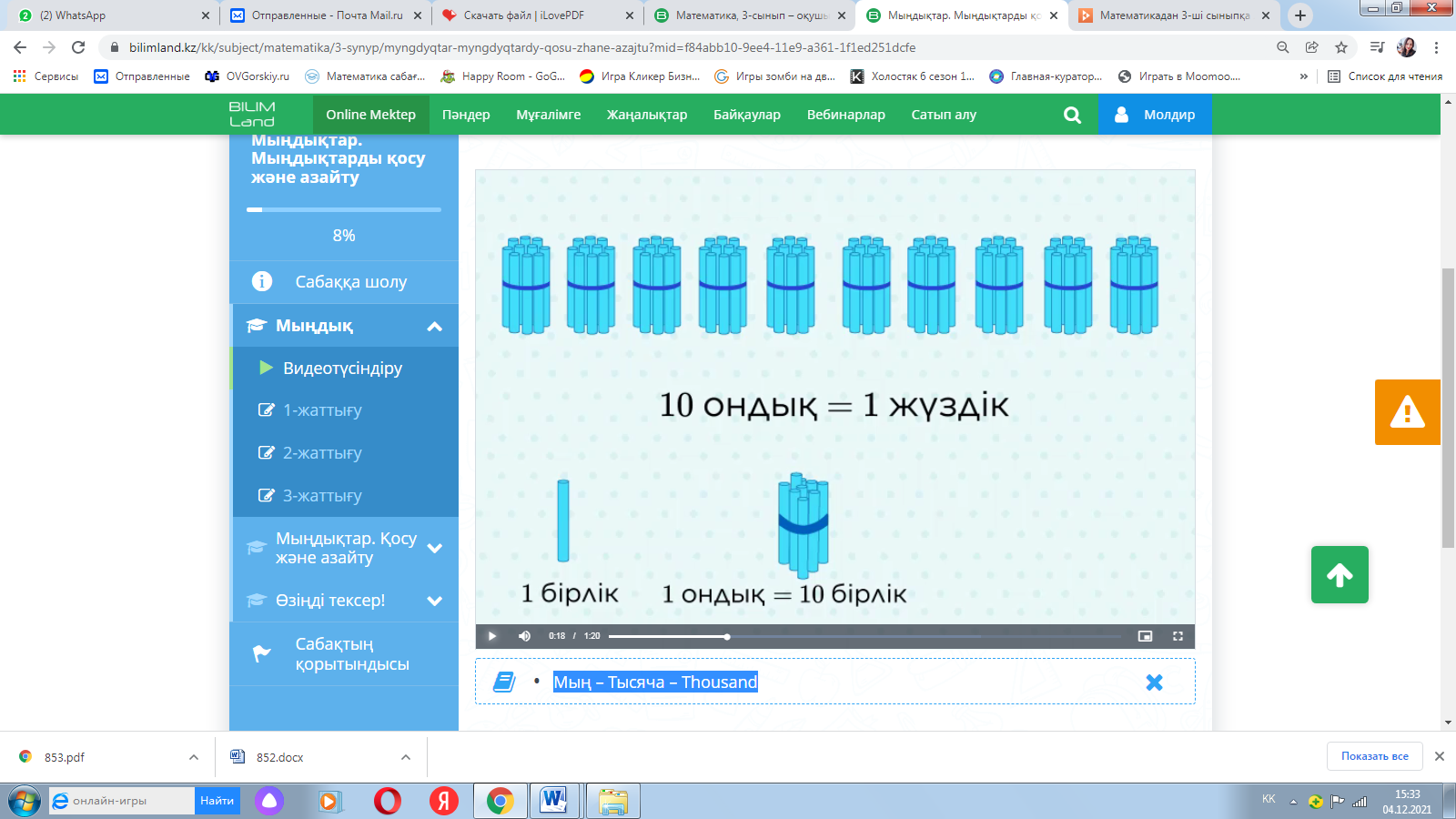The width and height of the screenshot is (1456, 819).
Task: Open Сабаққа шолу lesson overview
Action: click(x=344, y=282)
